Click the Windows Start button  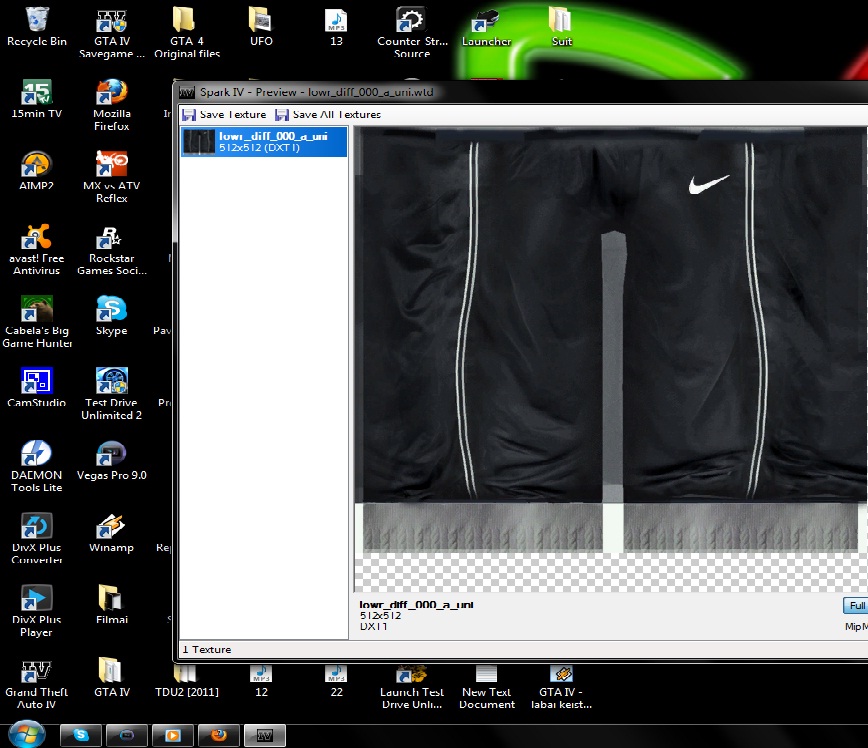27,735
